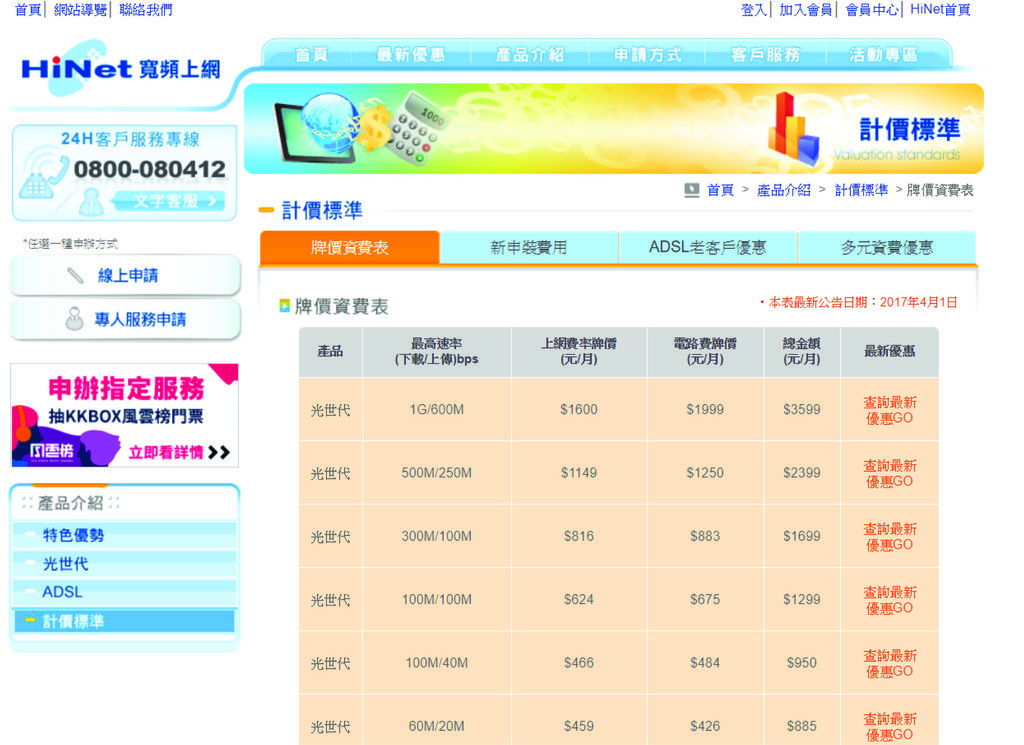Go to 產品介紹 in the breadcrumb
The image size is (1024, 745).
[x=783, y=190]
